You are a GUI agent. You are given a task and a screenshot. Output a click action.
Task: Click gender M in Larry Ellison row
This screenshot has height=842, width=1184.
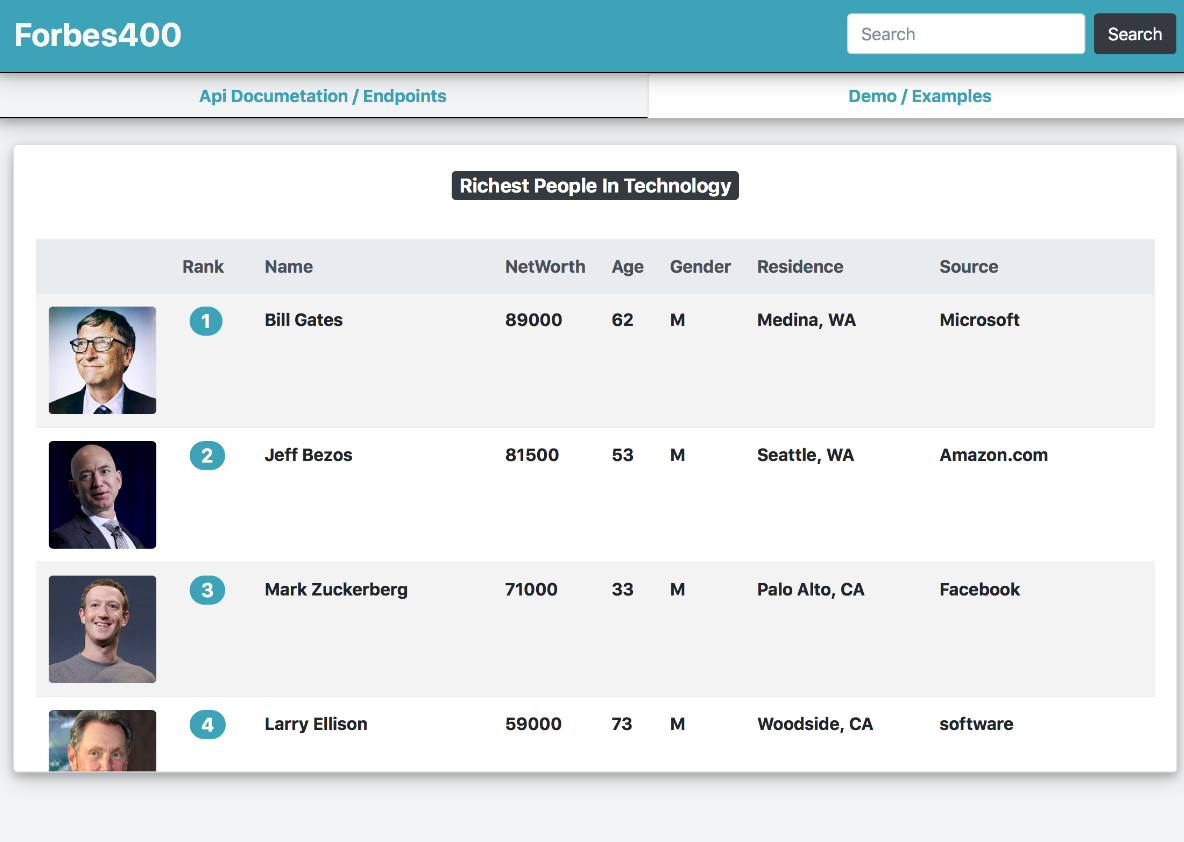coord(677,723)
